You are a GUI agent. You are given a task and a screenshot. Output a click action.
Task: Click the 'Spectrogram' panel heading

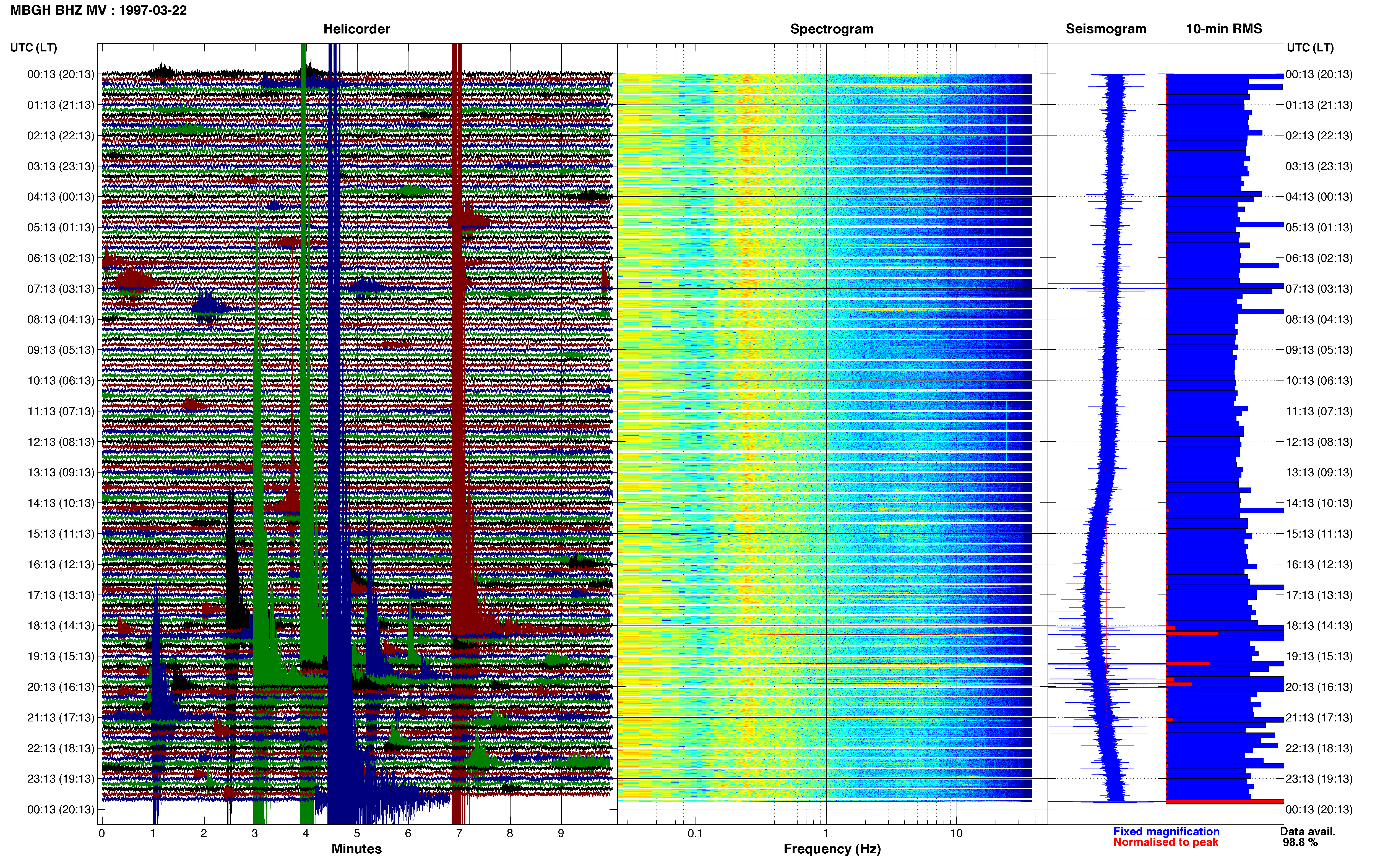(832, 29)
